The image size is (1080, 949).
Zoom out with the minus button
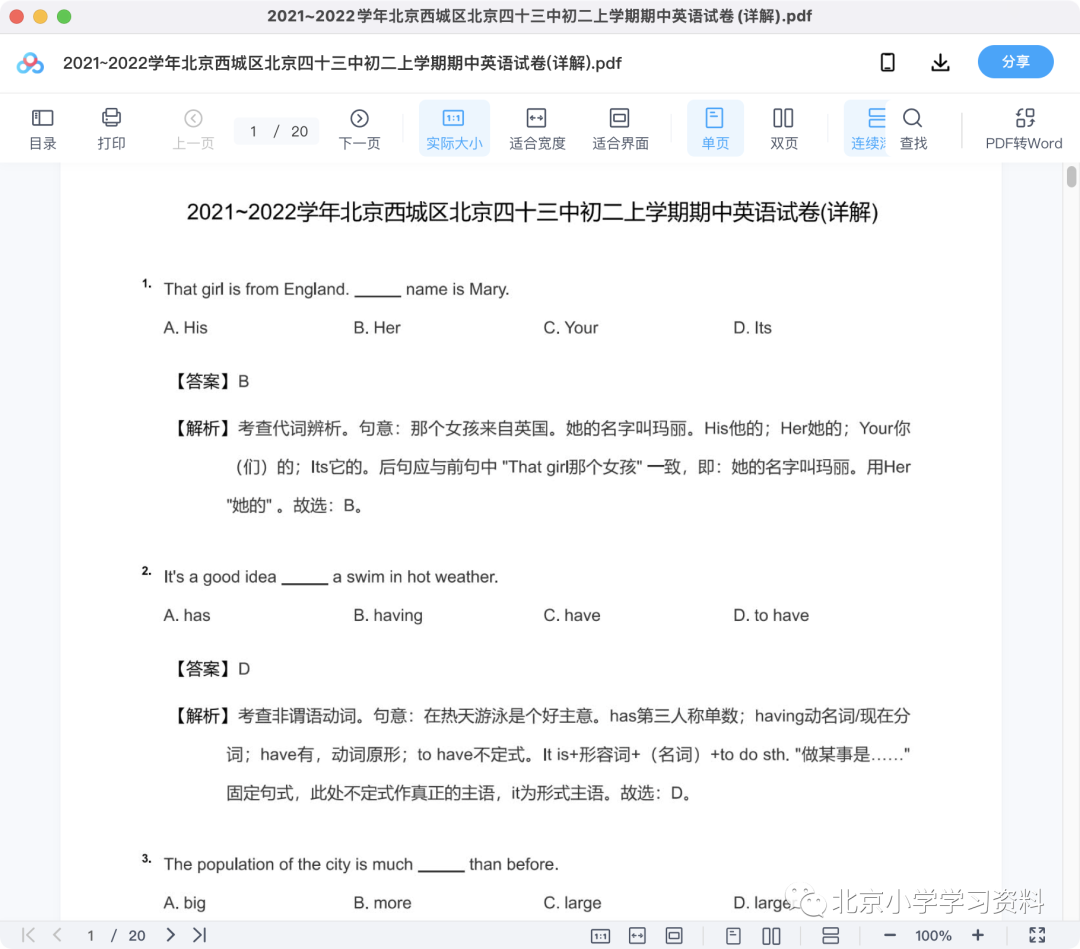click(890, 935)
